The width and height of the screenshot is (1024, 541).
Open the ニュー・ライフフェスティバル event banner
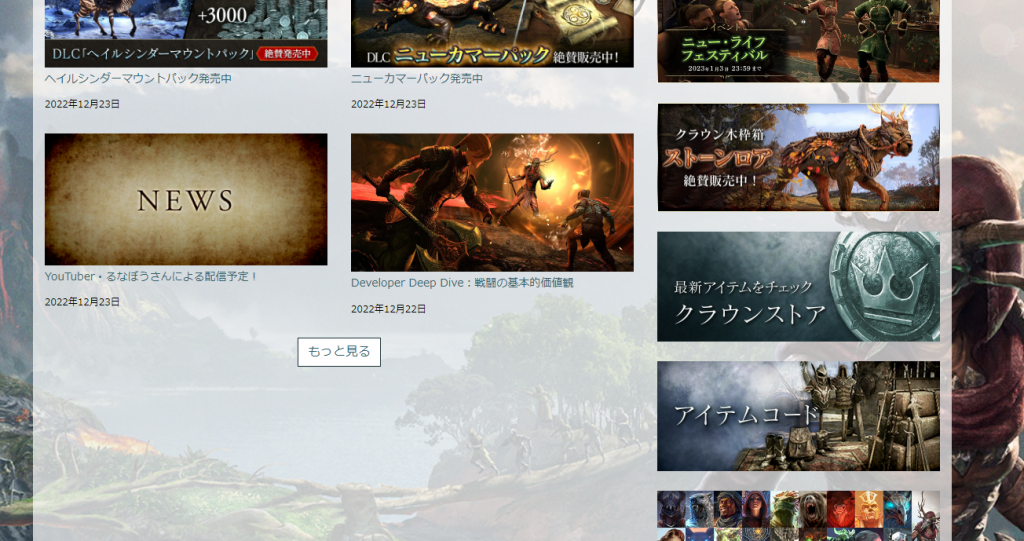pyautogui.click(x=798, y=41)
